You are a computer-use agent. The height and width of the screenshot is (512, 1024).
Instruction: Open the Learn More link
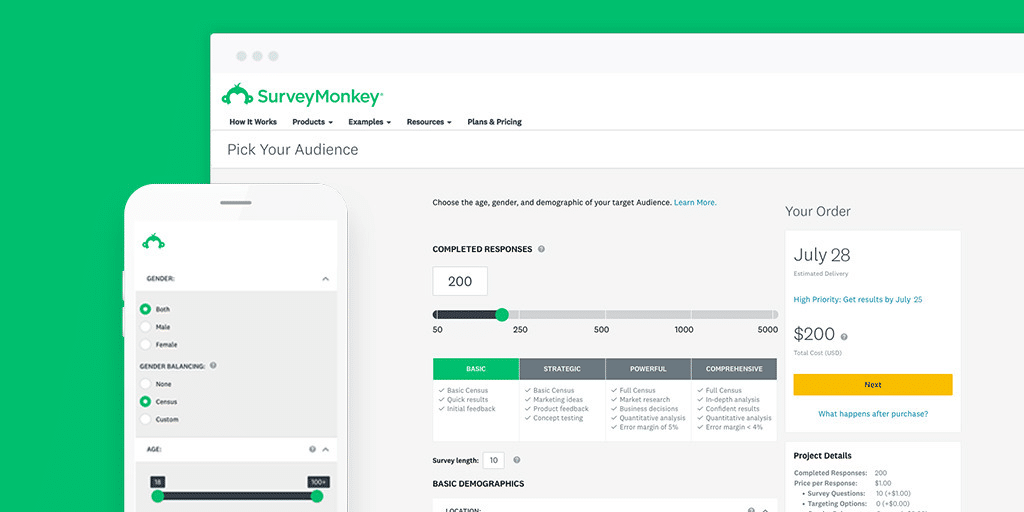[x=695, y=202]
